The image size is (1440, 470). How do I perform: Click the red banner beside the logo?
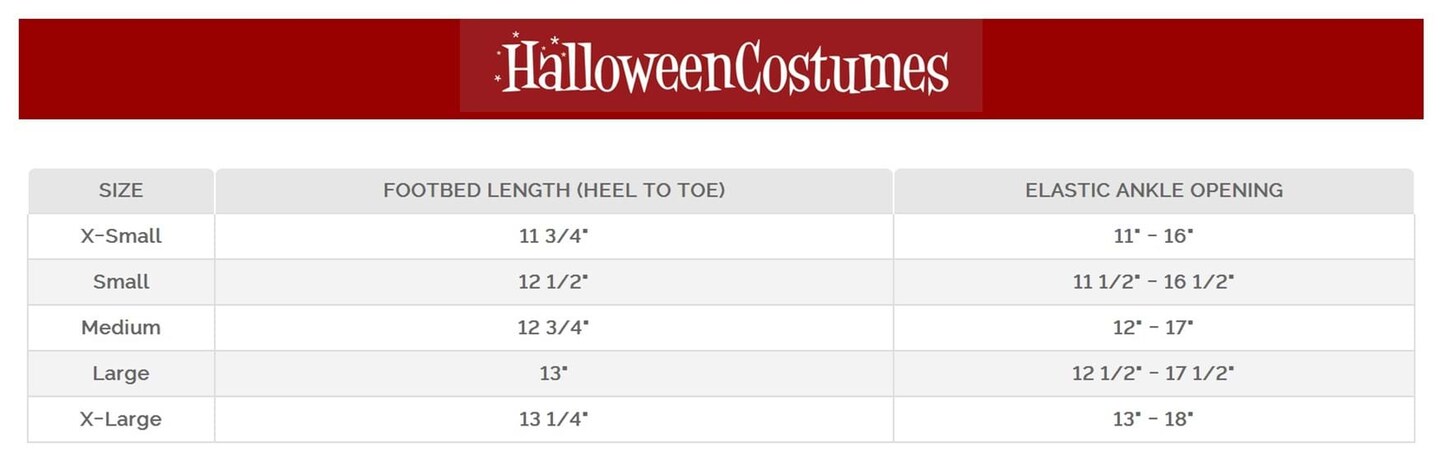pos(1200,68)
